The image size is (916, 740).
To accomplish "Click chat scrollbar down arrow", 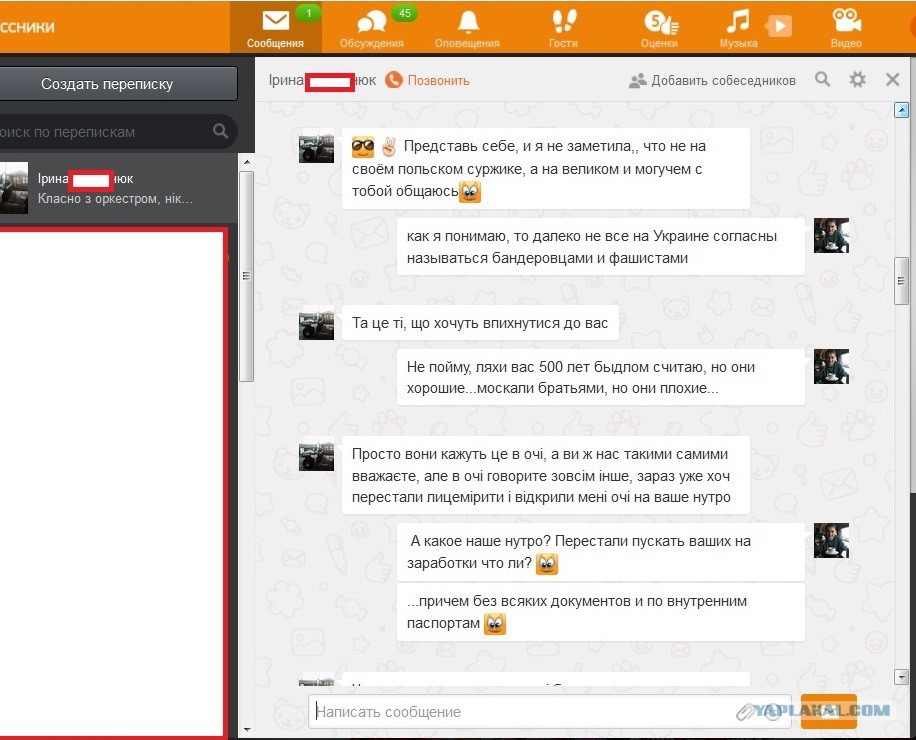I will pos(901,677).
